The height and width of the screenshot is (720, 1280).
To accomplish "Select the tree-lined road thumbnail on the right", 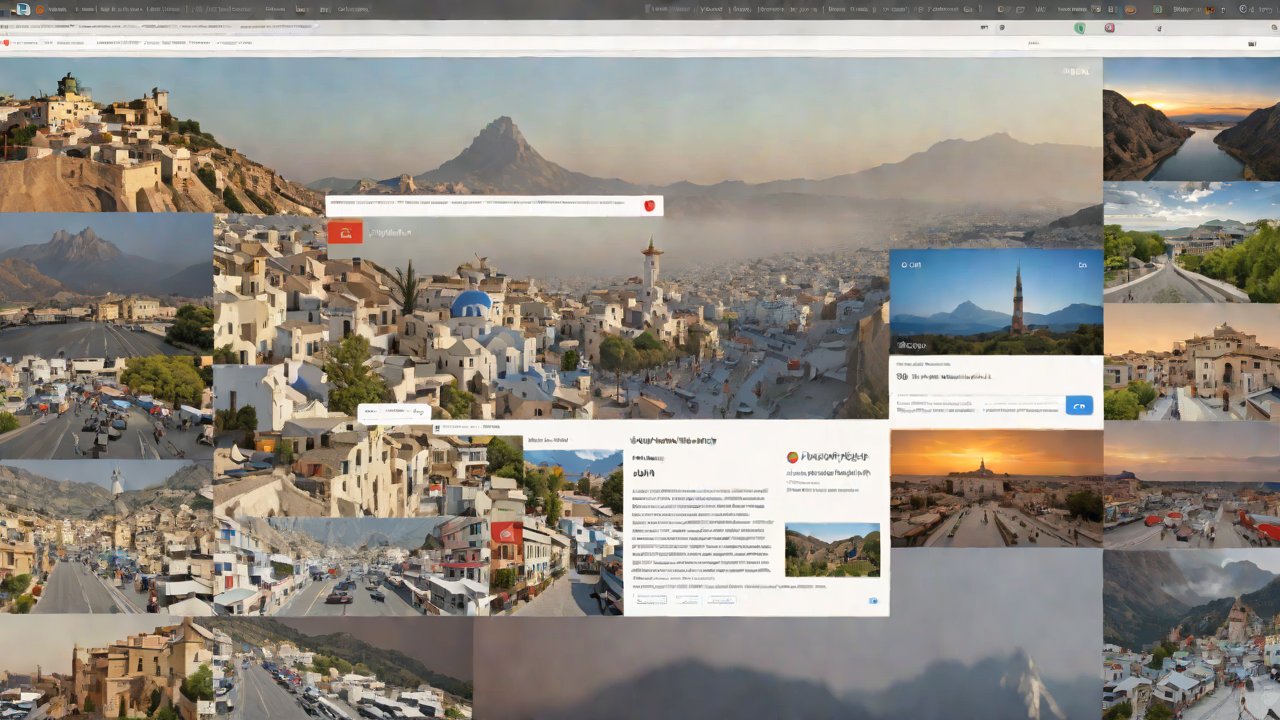I will [x=1191, y=242].
